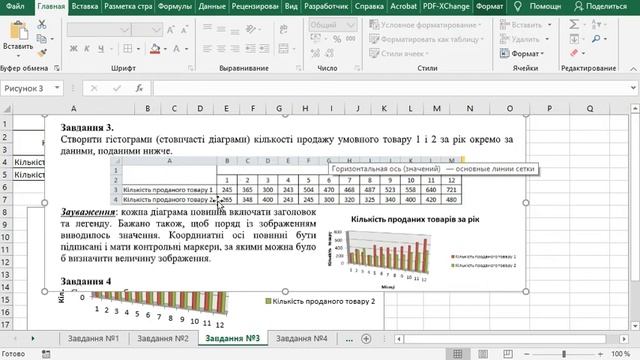Switch to Page Break Preview icon

click(x=507, y=354)
